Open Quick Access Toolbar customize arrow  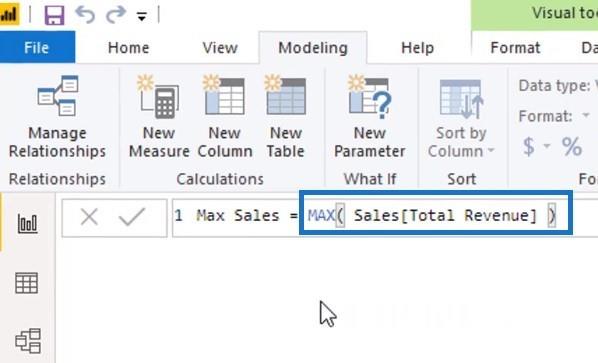[142, 16]
